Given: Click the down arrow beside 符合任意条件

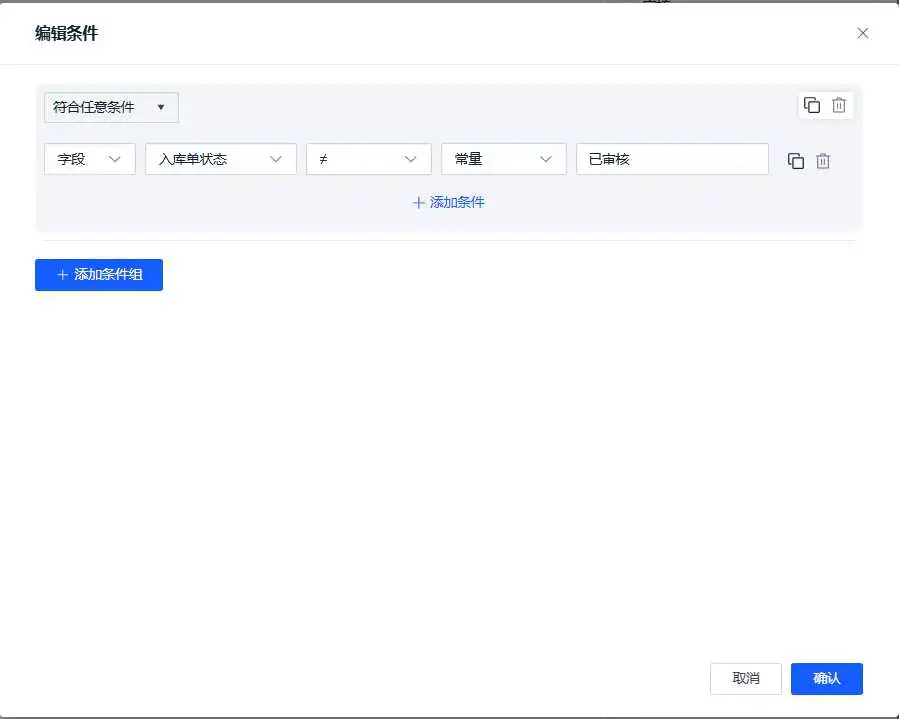Looking at the screenshot, I should click(x=161, y=107).
